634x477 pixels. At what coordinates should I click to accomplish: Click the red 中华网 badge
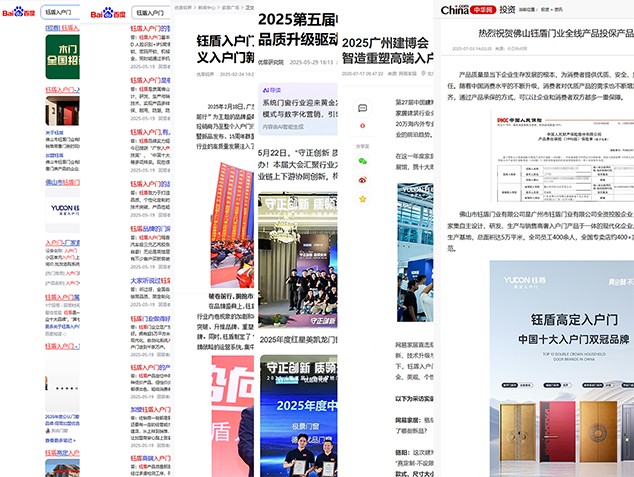(483, 10)
